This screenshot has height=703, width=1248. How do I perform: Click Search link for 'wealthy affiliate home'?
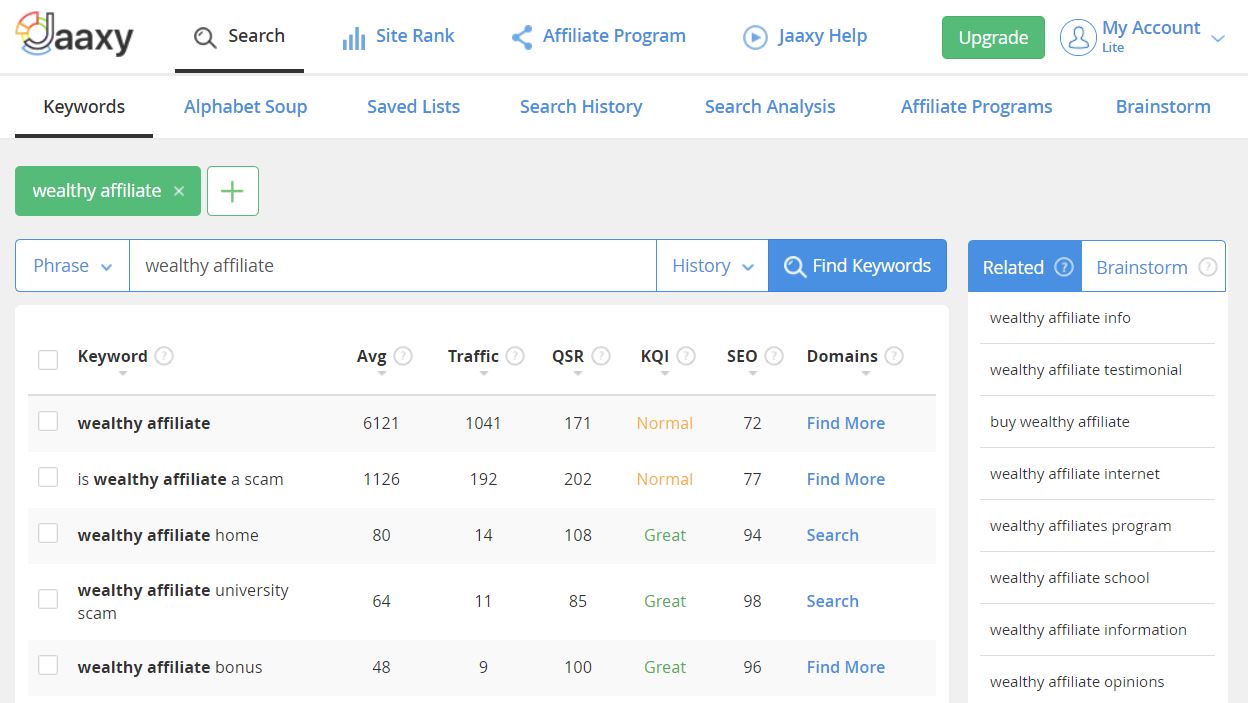tap(833, 535)
